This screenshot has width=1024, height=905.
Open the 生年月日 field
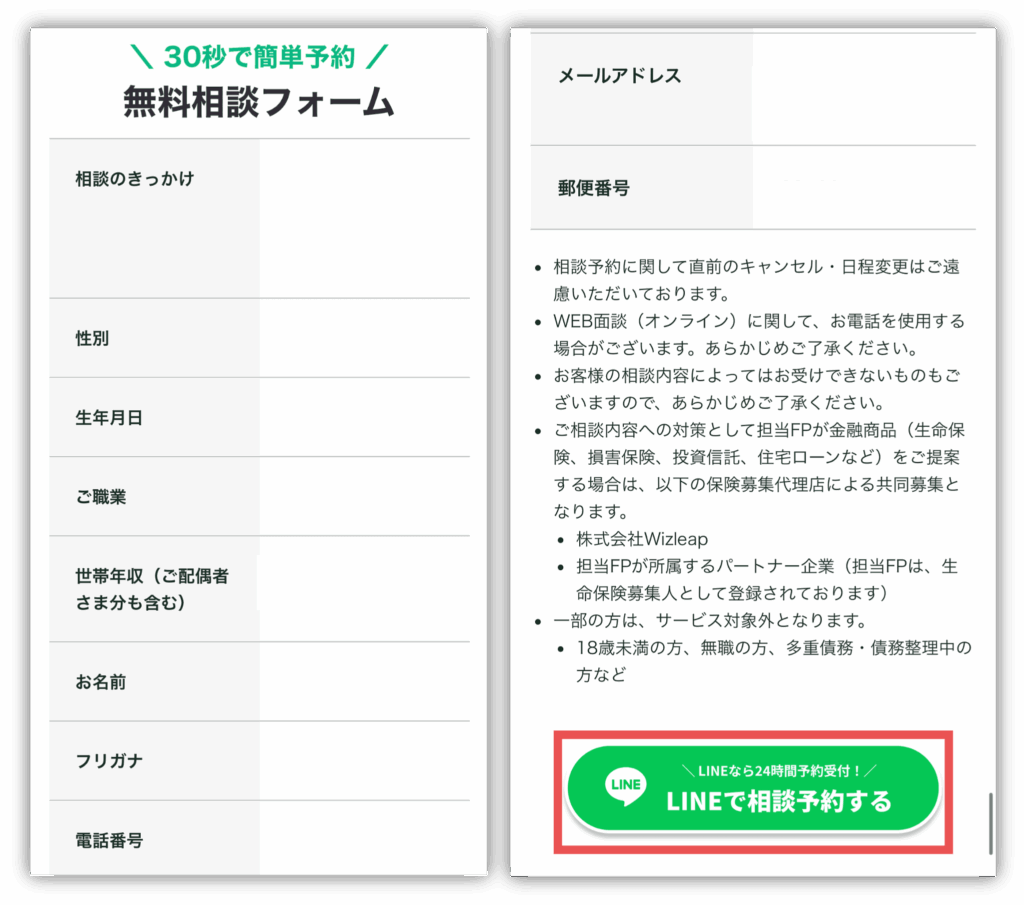364,417
